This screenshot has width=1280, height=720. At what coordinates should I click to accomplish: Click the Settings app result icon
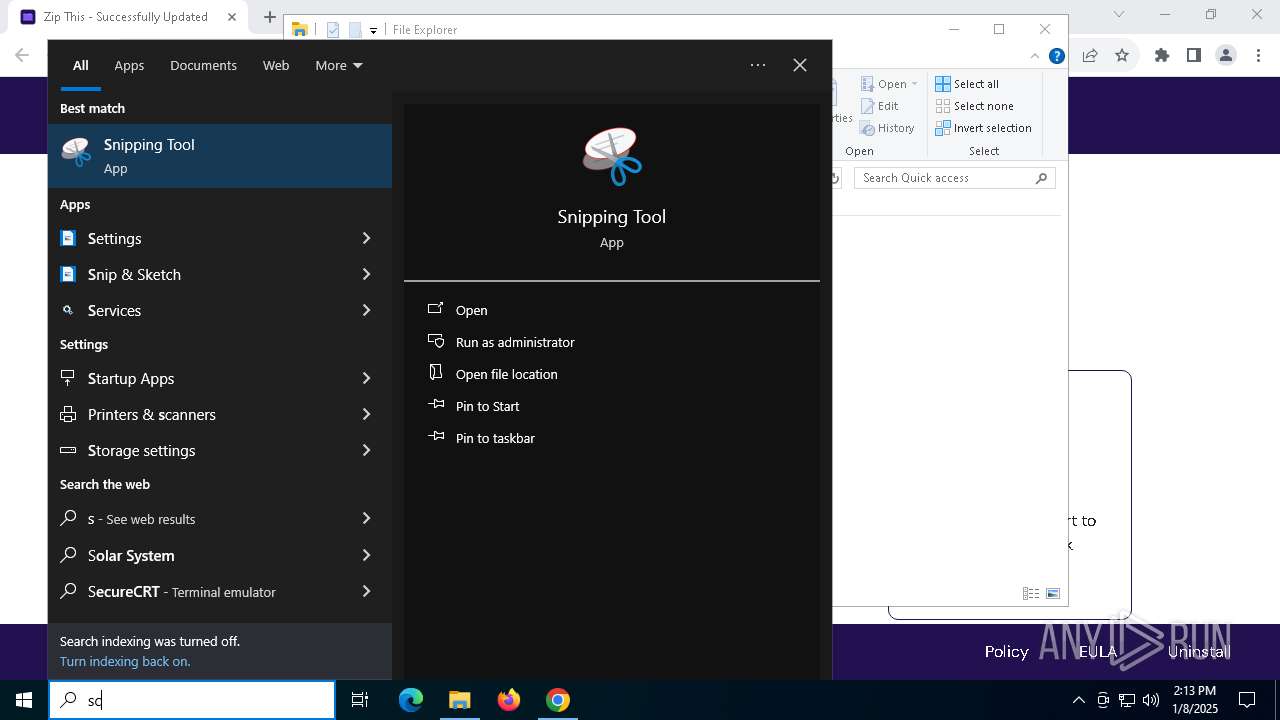68,238
